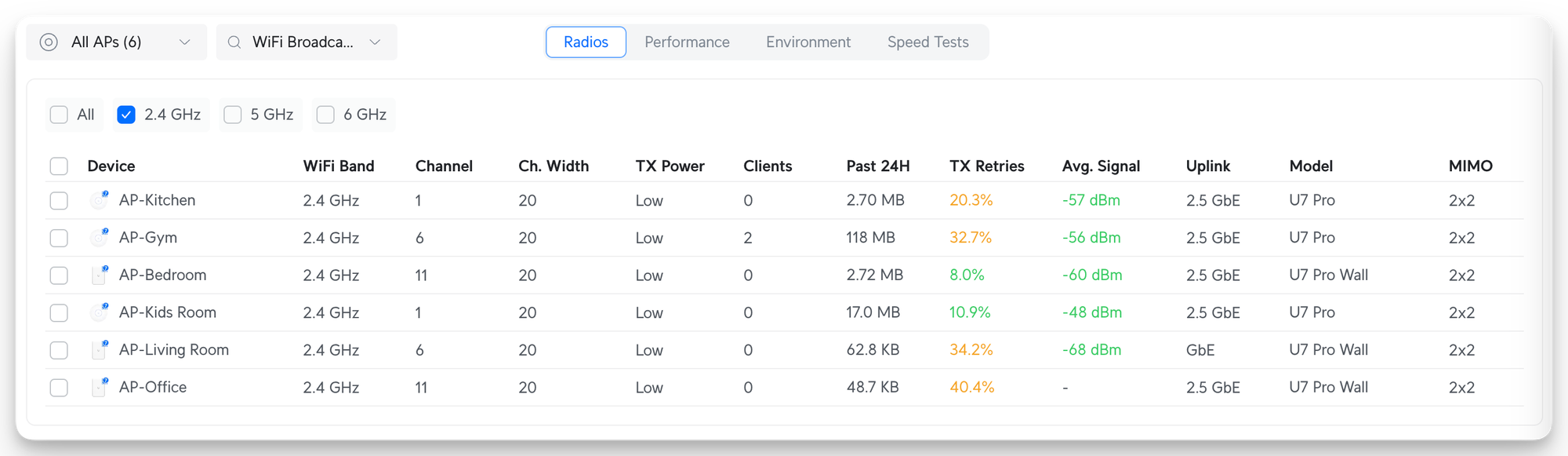Screen dimensions: 1568x456
Task: Toggle the select-all header checkbox
Action: (59, 166)
